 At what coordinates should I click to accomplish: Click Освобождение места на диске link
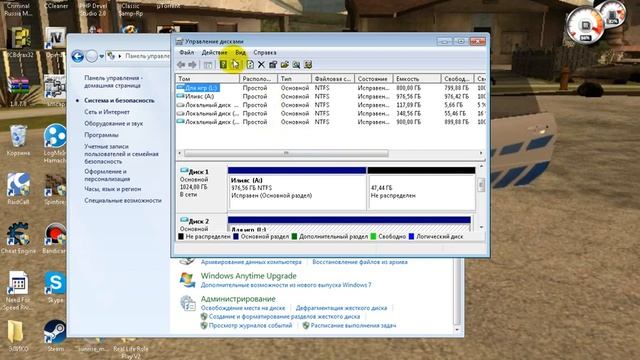coord(243,308)
